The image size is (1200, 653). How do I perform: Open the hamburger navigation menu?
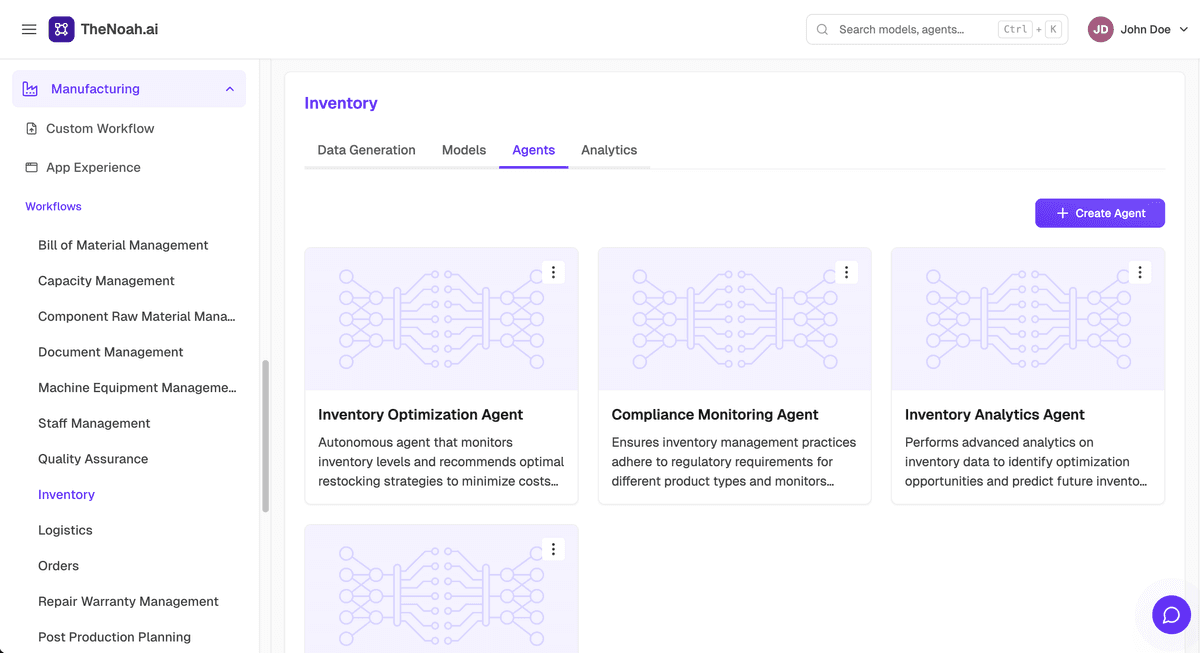[x=29, y=29]
